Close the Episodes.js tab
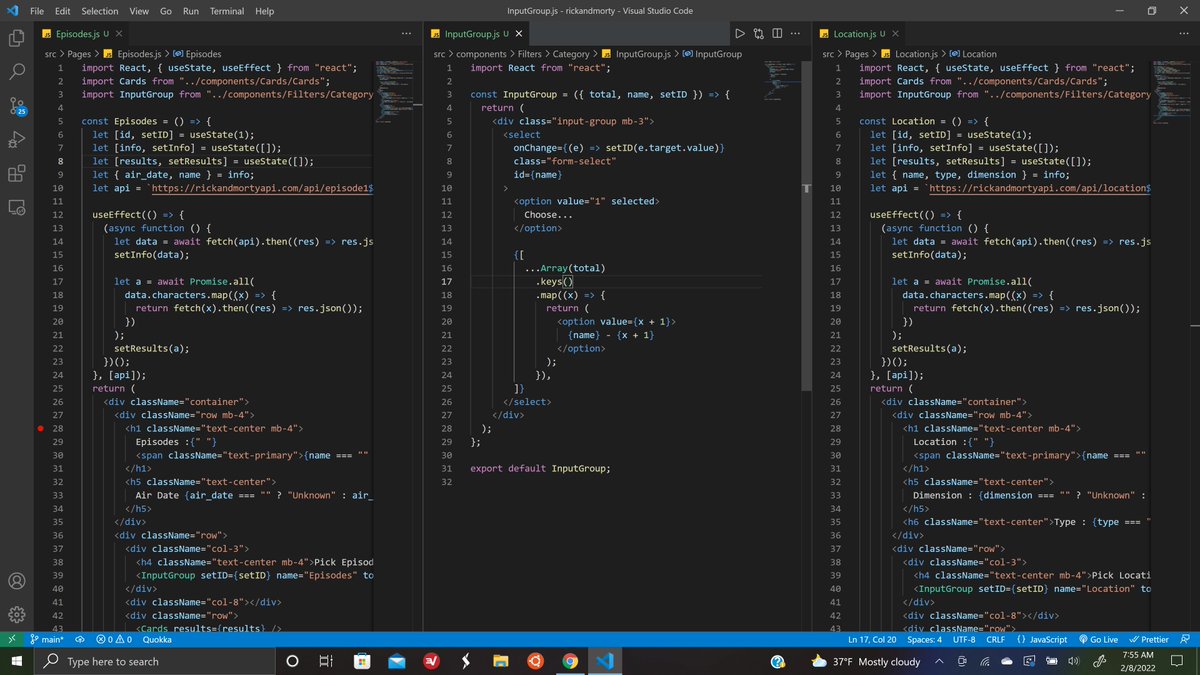This screenshot has width=1200, height=675. 118,34
